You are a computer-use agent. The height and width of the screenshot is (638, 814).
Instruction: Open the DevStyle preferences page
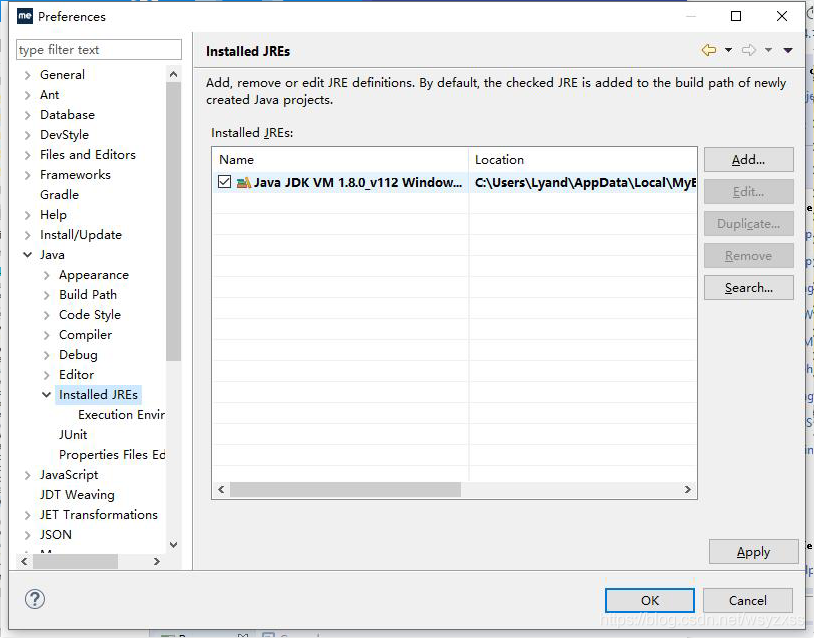[64, 134]
